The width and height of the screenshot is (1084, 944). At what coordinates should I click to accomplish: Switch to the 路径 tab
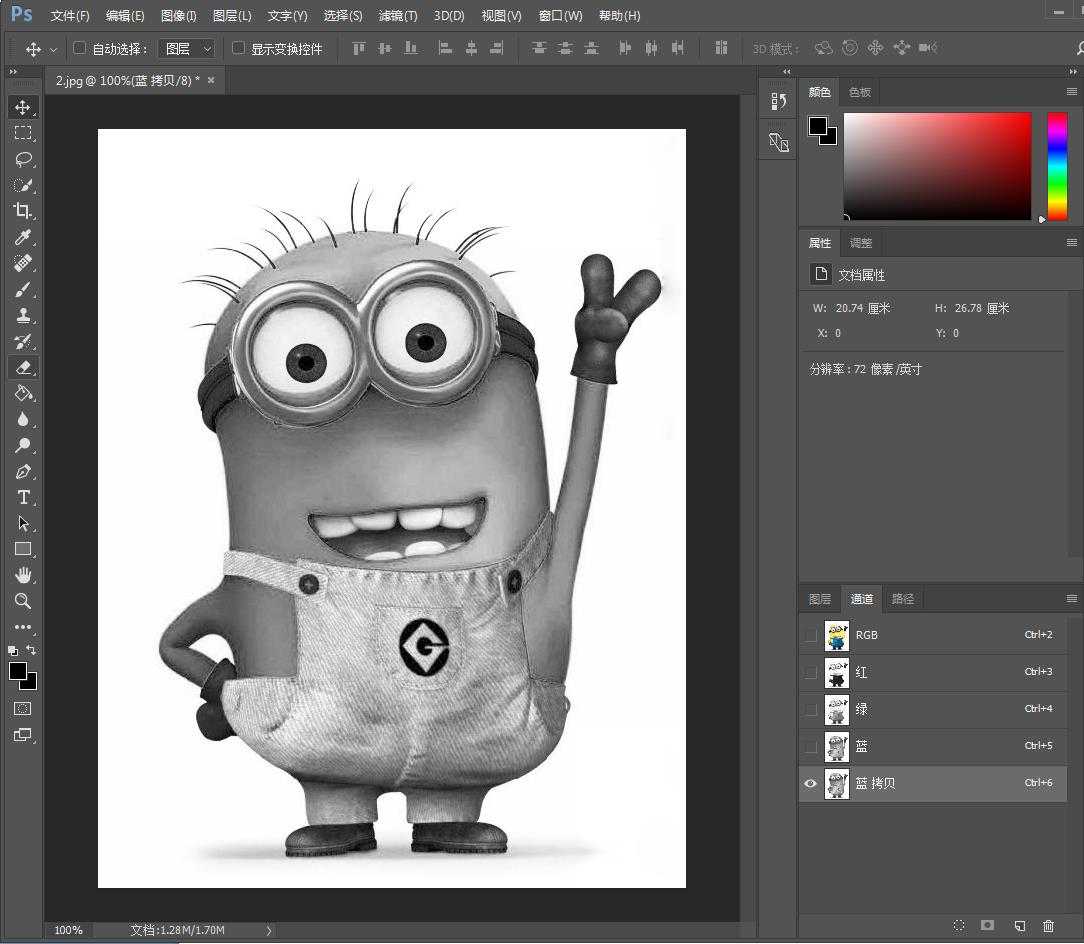coord(902,599)
